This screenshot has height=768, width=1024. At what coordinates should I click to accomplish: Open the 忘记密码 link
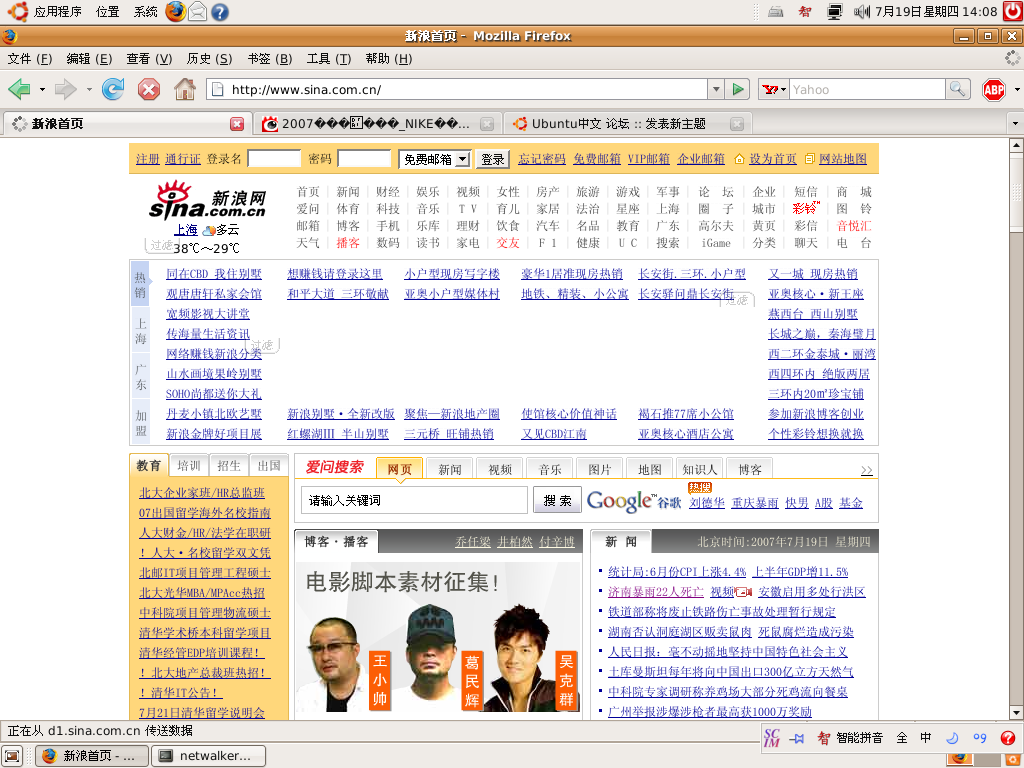[x=542, y=159]
